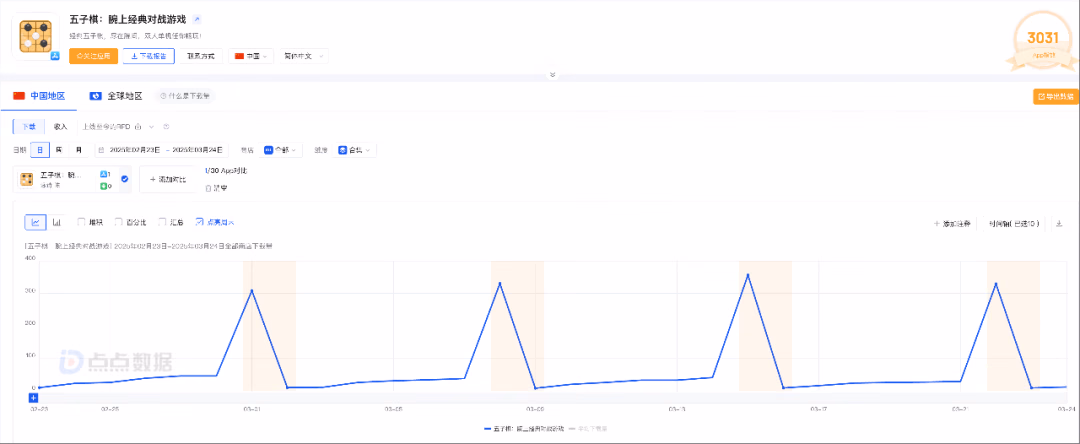Click the chart download icon
The height and width of the screenshot is (444, 1080).
(1059, 223)
